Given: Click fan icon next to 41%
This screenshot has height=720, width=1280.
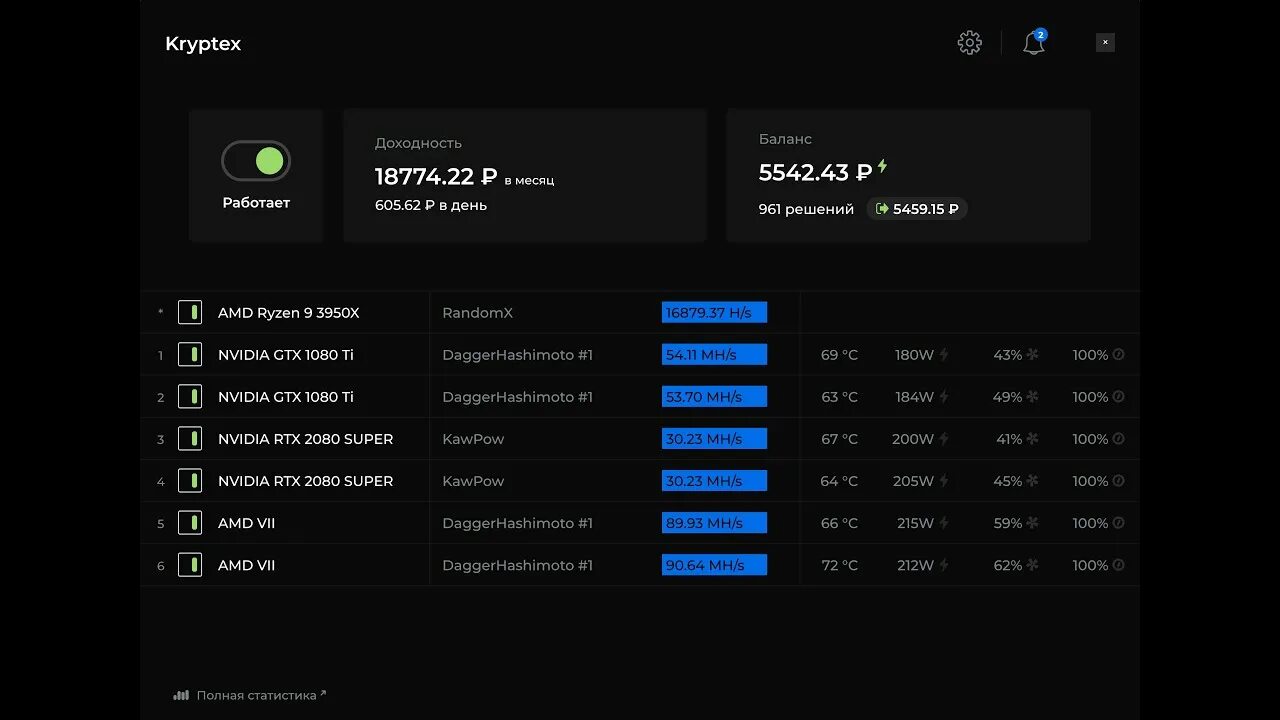Looking at the screenshot, I should [x=1032, y=439].
